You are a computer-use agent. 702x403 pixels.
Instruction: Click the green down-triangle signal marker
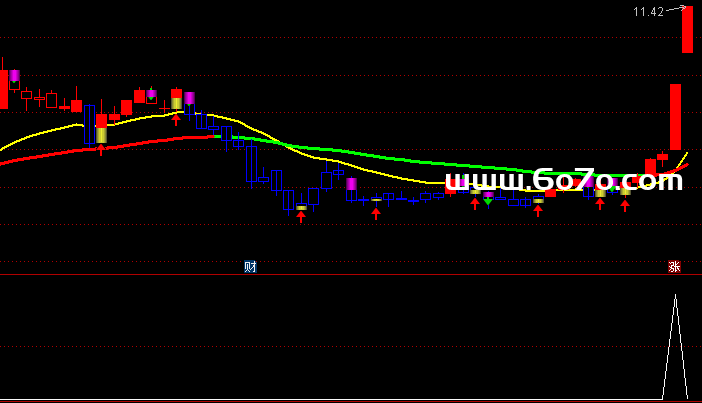(488, 201)
